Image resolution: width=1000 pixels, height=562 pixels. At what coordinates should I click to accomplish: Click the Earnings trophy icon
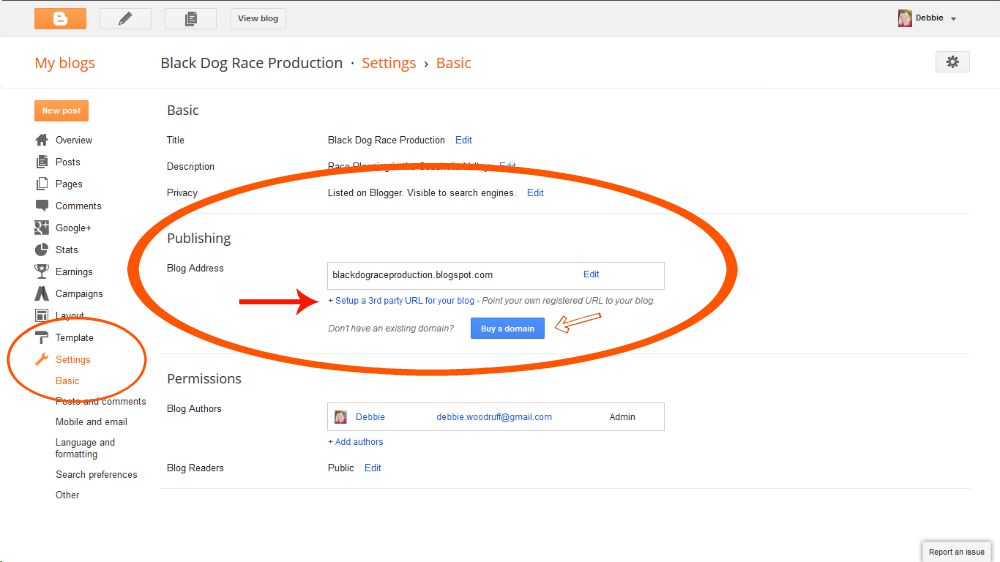point(41,272)
